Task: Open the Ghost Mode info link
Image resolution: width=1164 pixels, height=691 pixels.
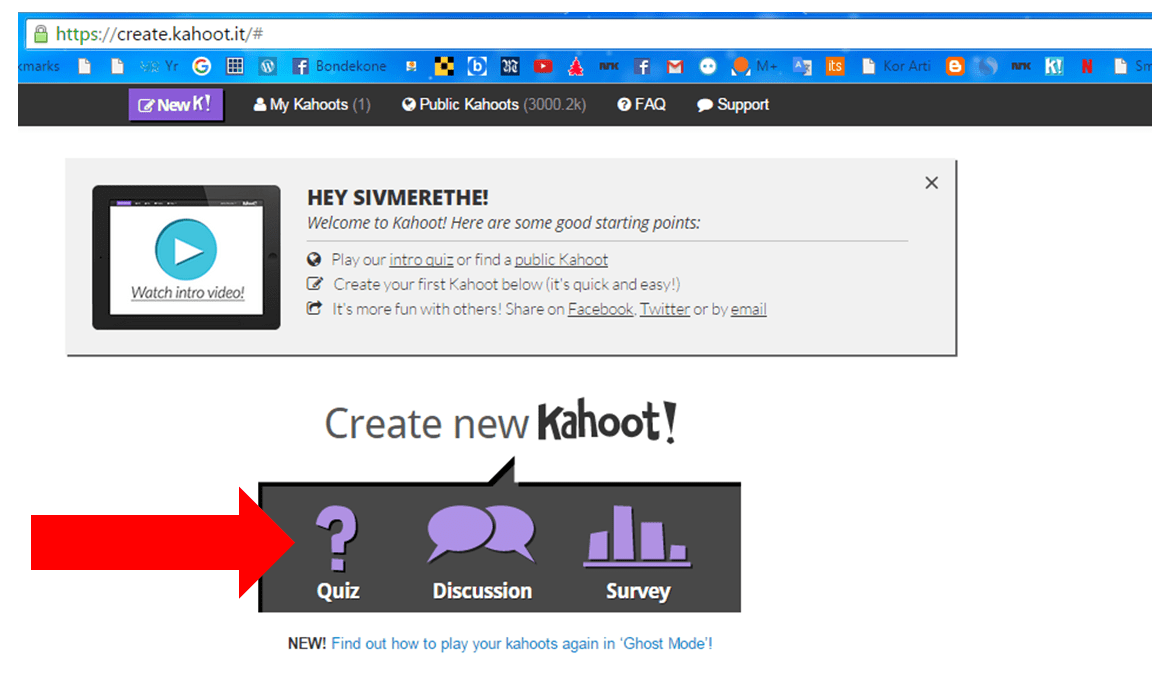Action: (x=522, y=643)
